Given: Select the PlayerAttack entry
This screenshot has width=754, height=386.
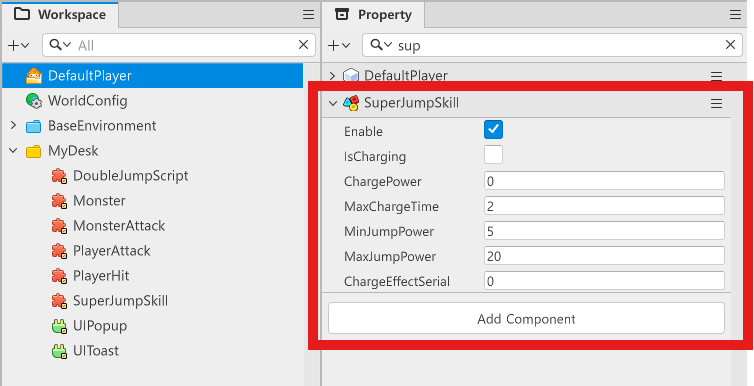Looking at the screenshot, I should point(153,251).
